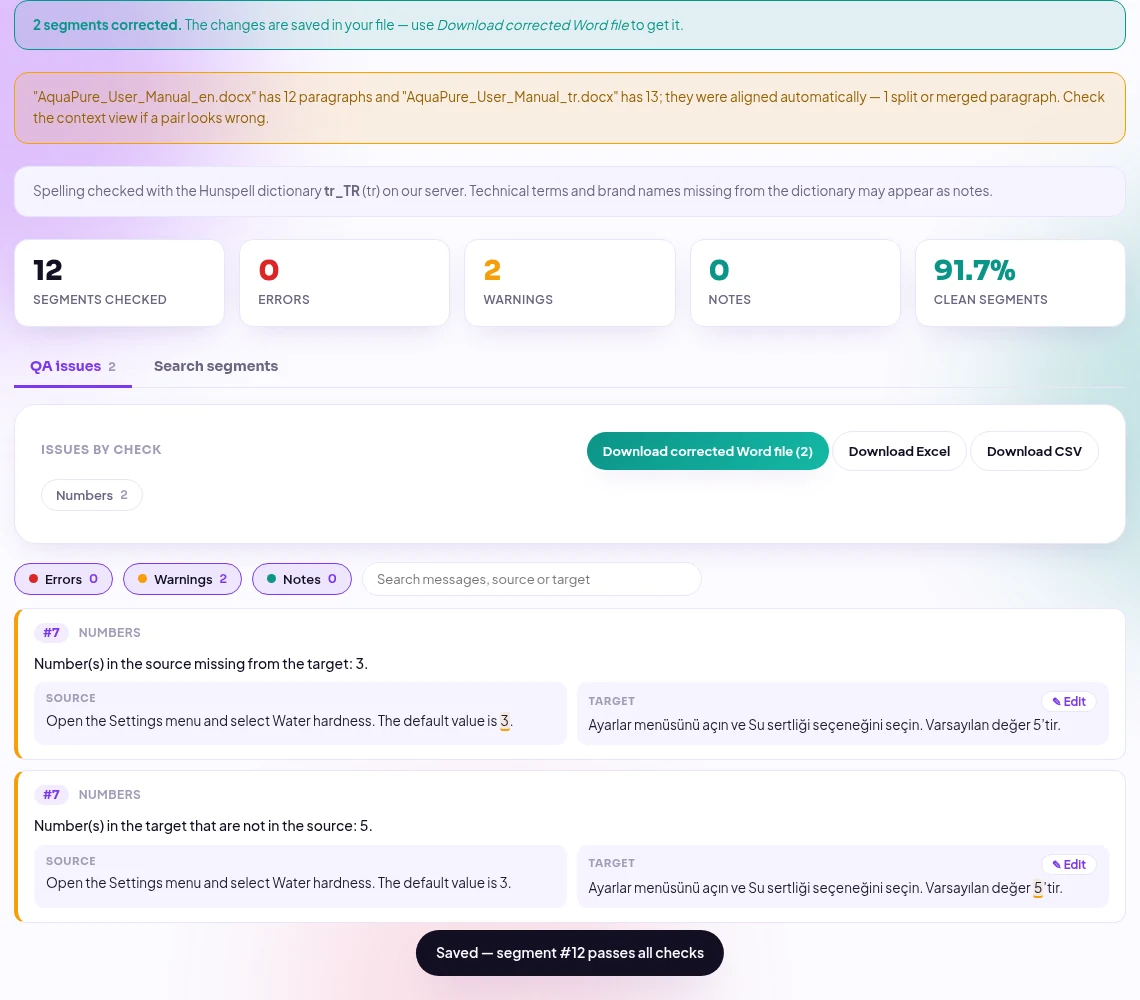Switch to the QA issues tab

(x=73, y=367)
